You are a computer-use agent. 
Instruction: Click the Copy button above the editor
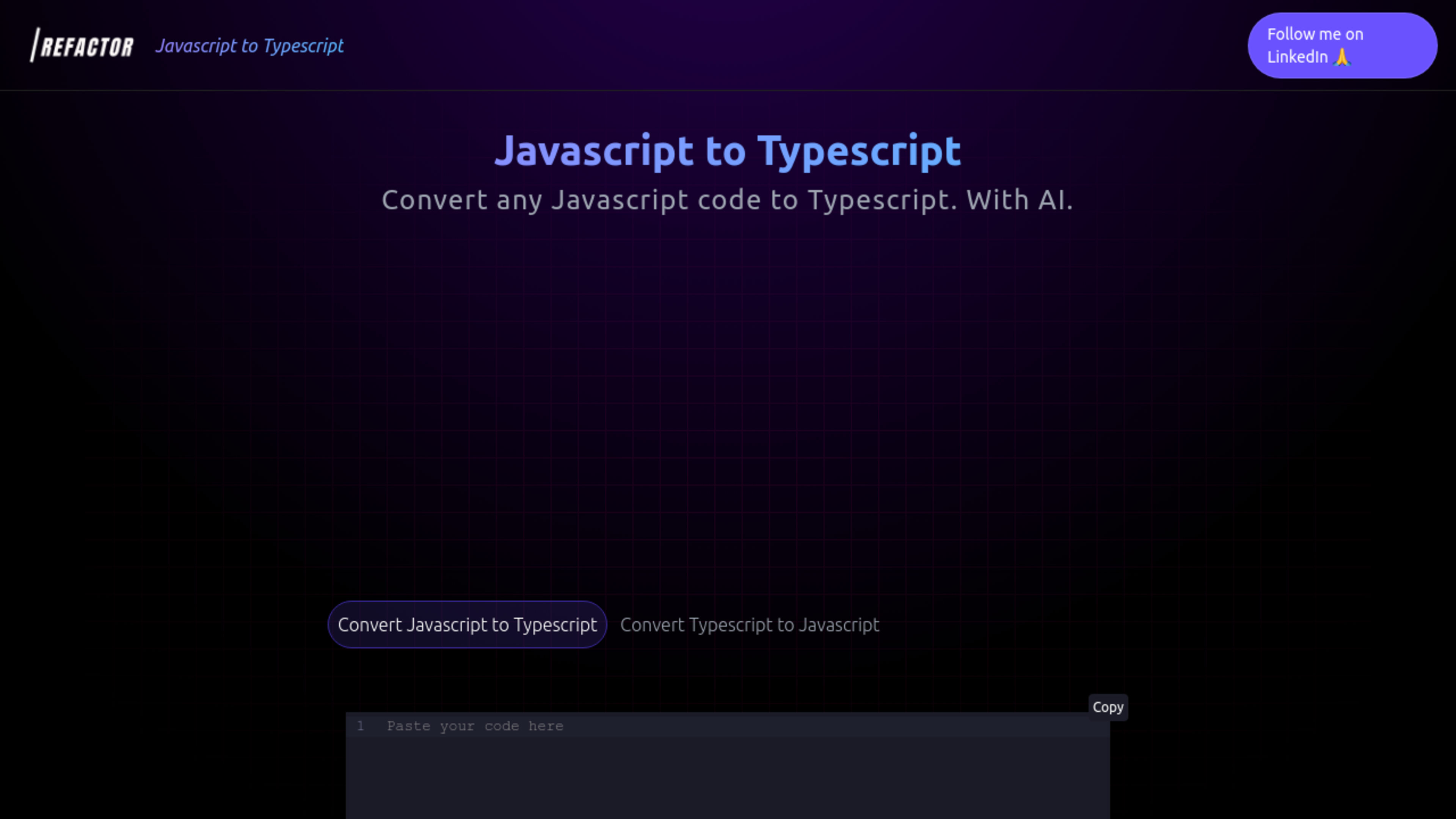pos(1107,707)
